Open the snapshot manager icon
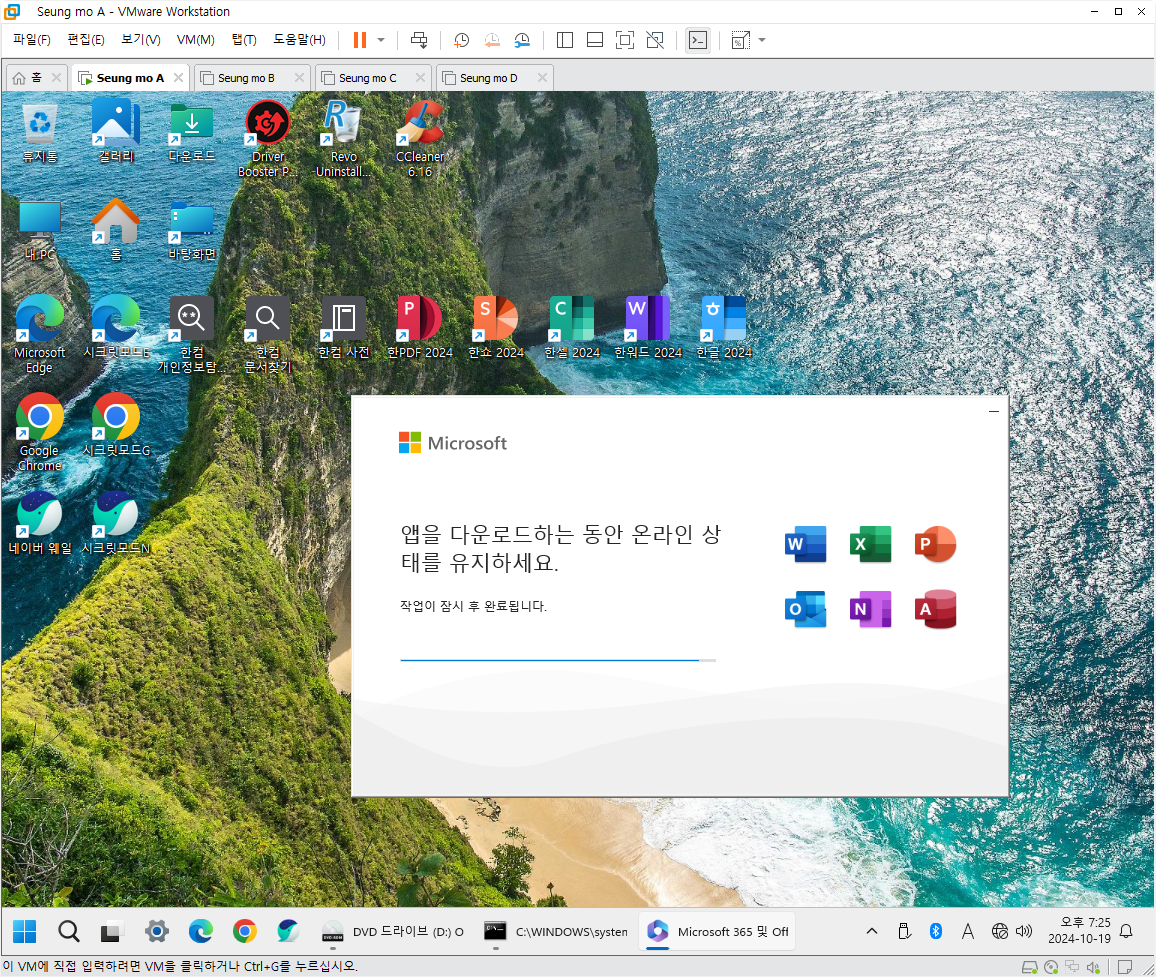The height and width of the screenshot is (977, 1156). coord(522,40)
